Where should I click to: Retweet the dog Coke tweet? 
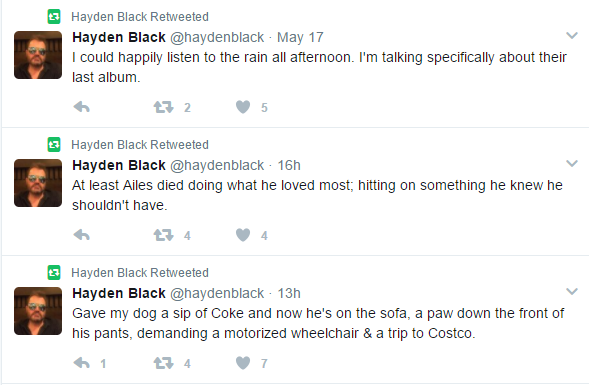(163, 363)
